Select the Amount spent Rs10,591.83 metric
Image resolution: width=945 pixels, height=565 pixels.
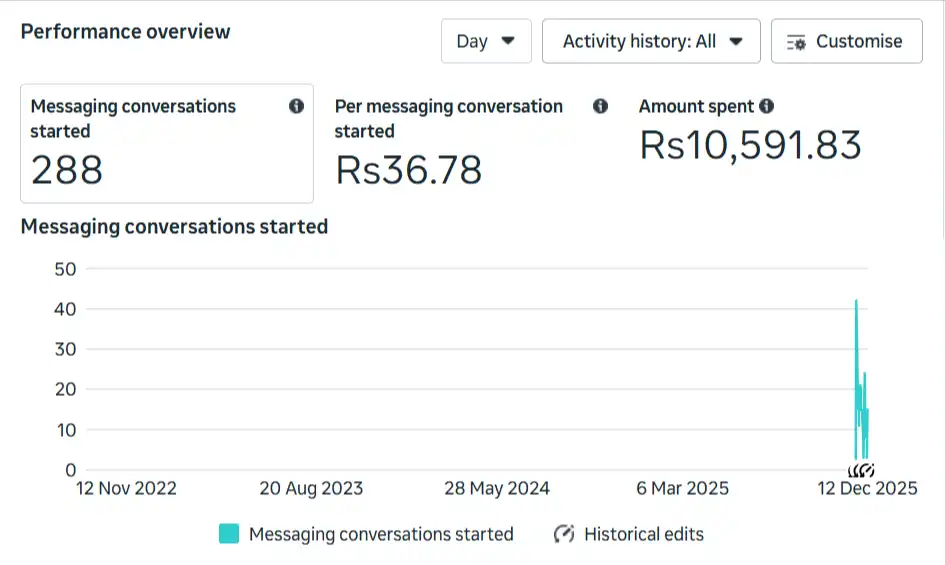coord(750,145)
